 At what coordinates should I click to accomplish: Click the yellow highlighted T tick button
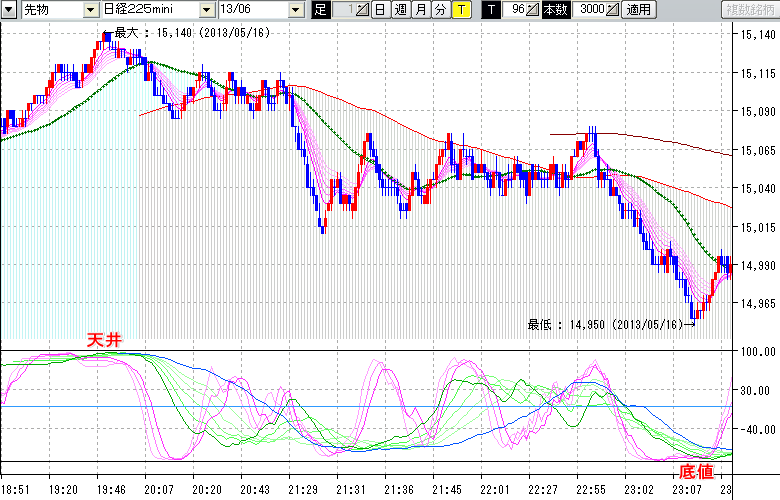[x=460, y=9]
